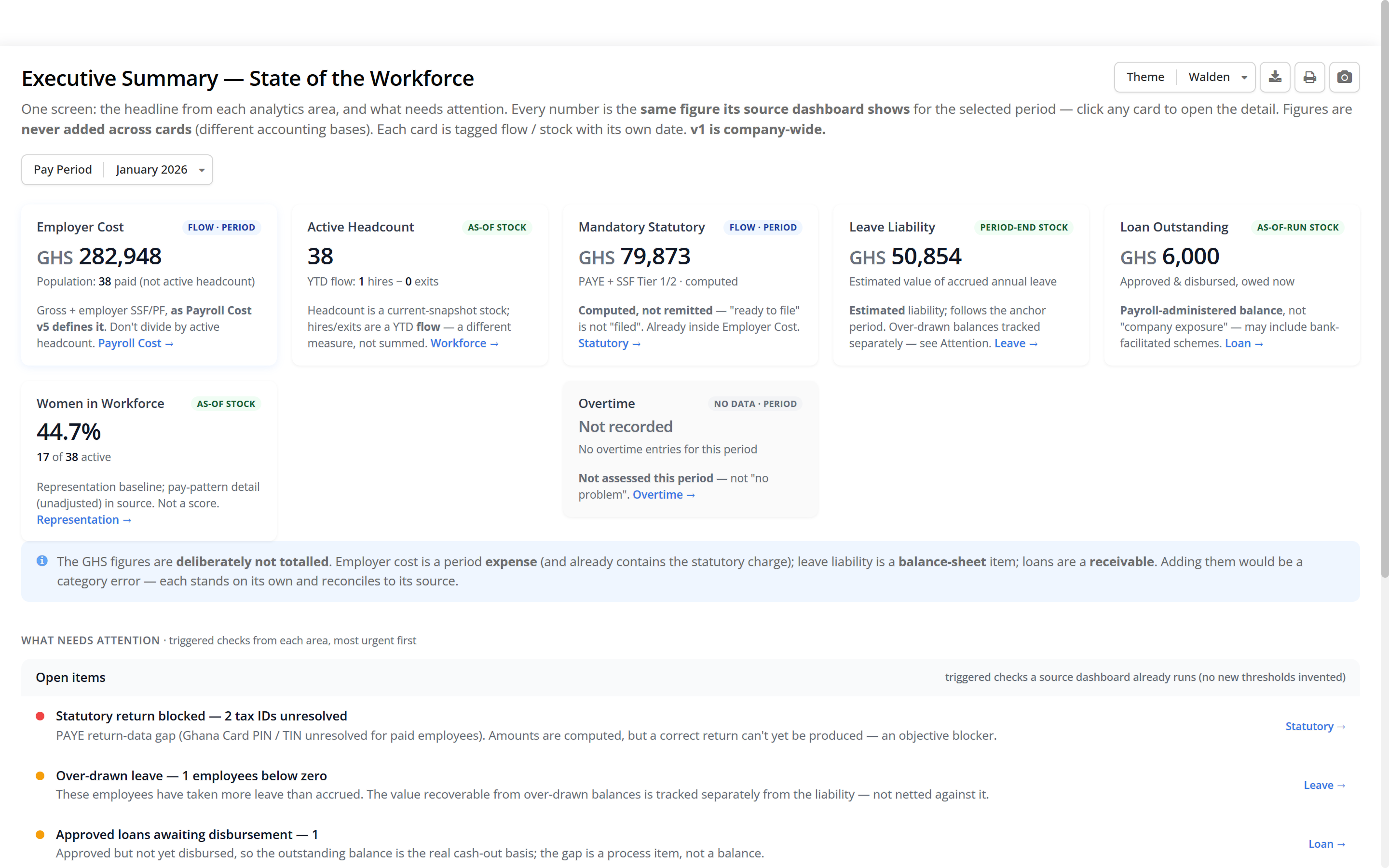Image resolution: width=1389 pixels, height=868 pixels.
Task: Click the Executive Summary page title
Action: point(247,78)
